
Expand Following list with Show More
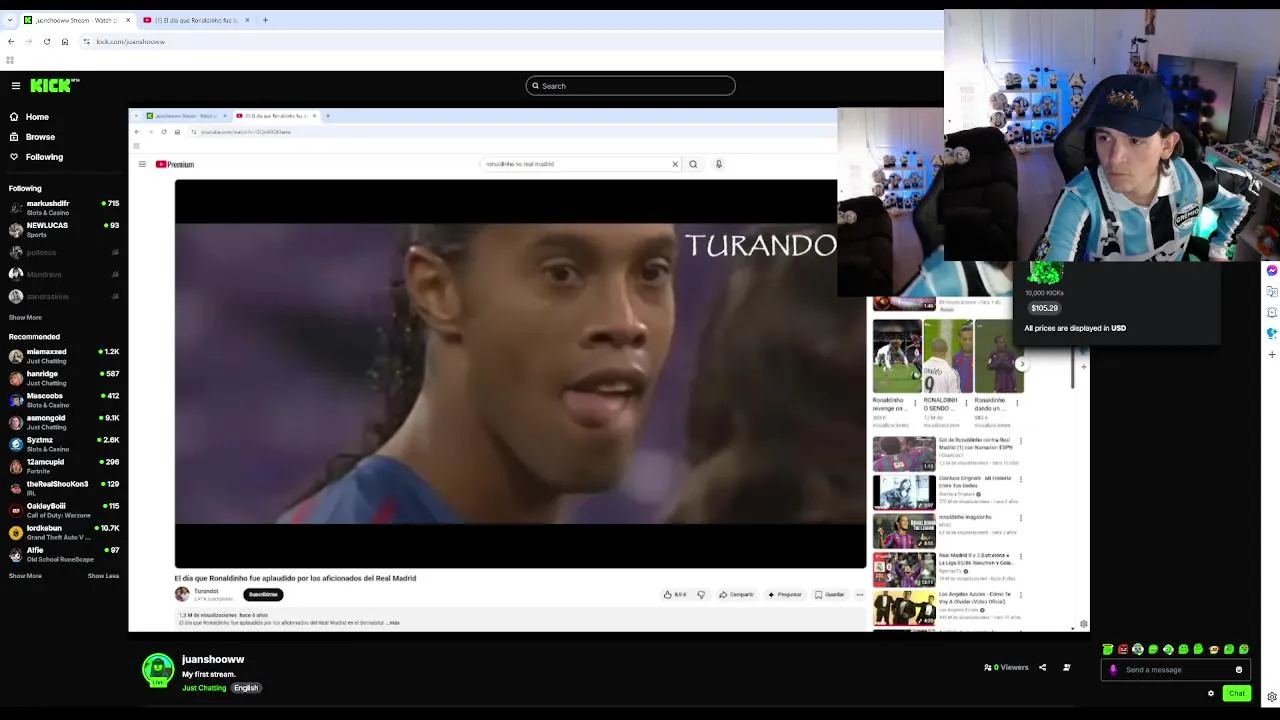25,318
